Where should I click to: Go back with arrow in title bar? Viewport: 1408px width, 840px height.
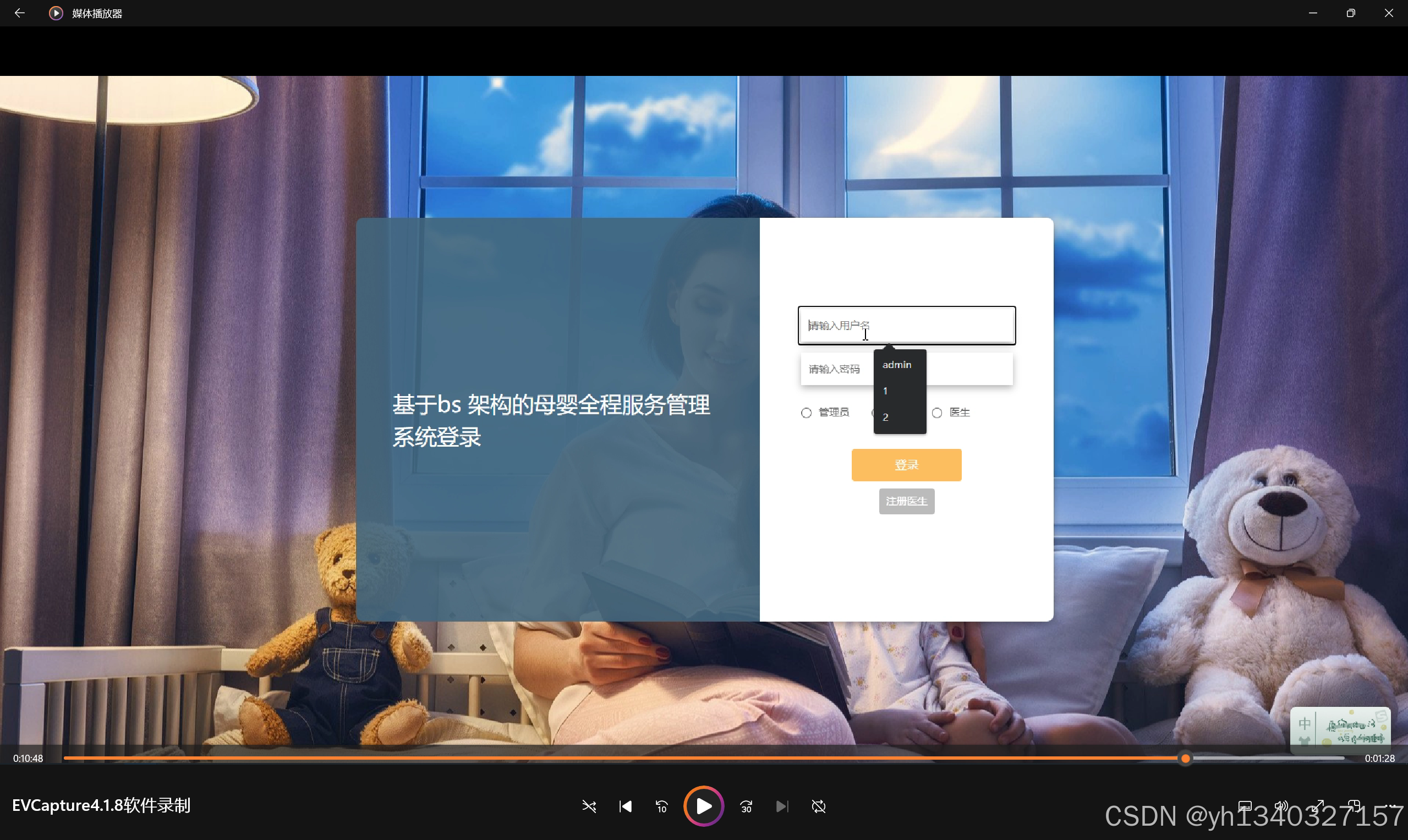pyautogui.click(x=20, y=13)
